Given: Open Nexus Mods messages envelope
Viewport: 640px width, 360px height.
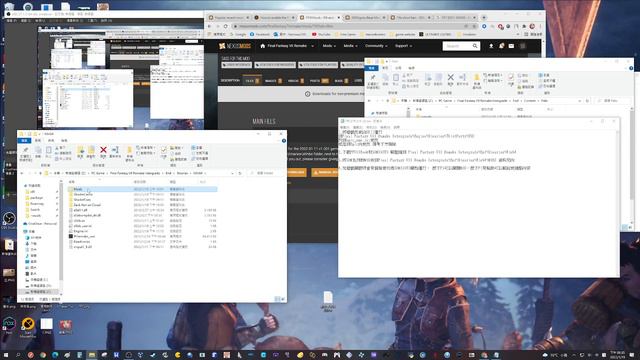Looking at the screenshot, I should click(x=511, y=46).
